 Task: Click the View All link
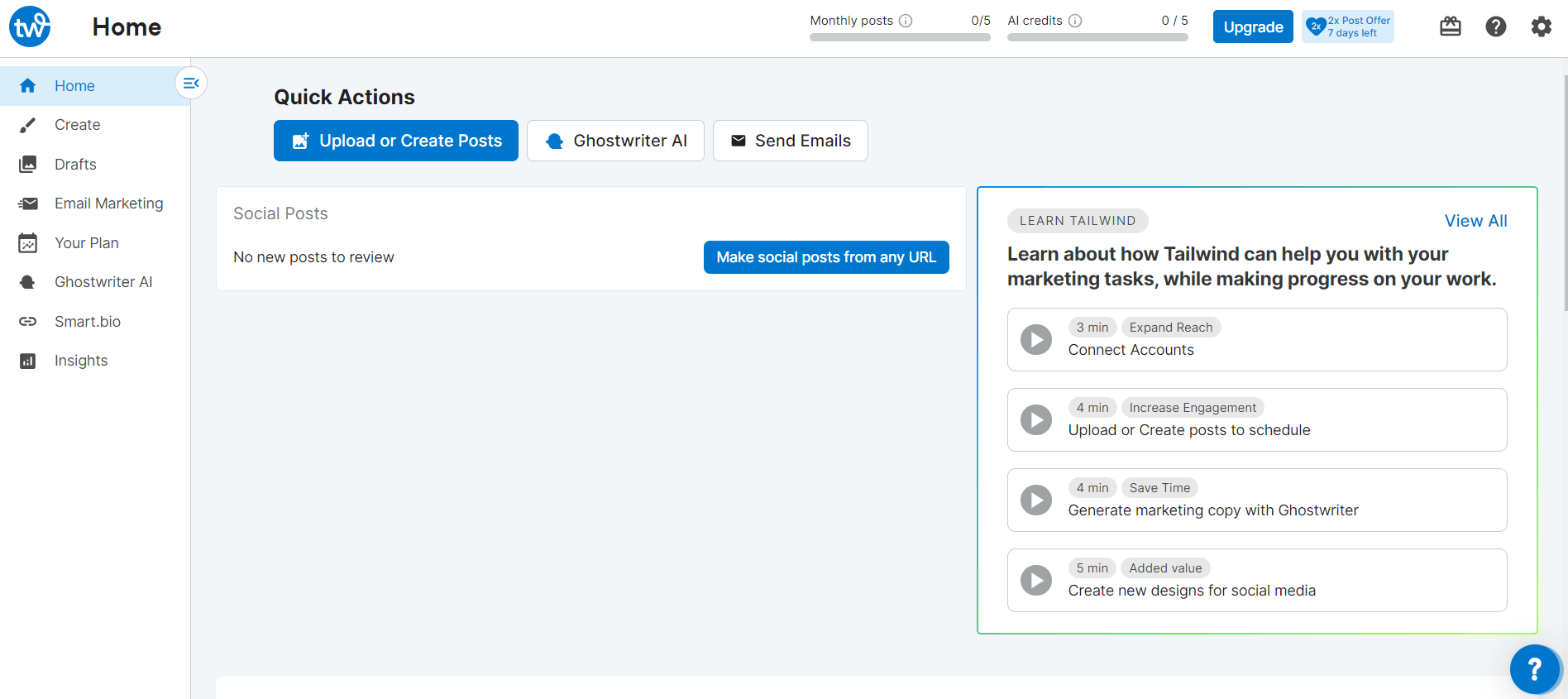[x=1475, y=221]
